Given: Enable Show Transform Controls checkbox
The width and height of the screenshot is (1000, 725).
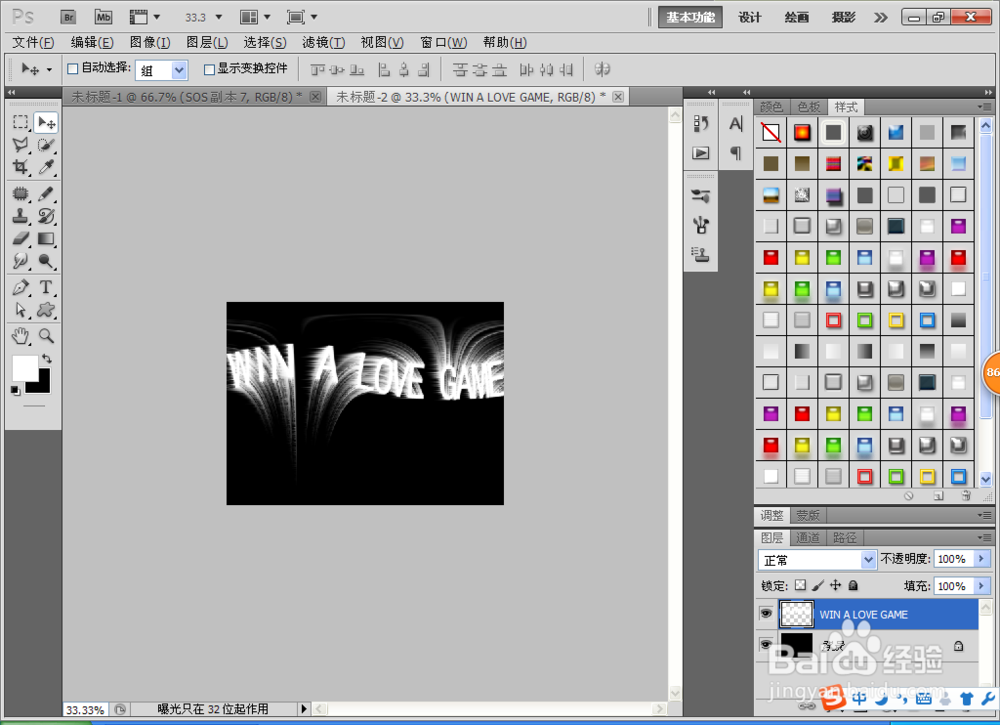Looking at the screenshot, I should tap(209, 69).
